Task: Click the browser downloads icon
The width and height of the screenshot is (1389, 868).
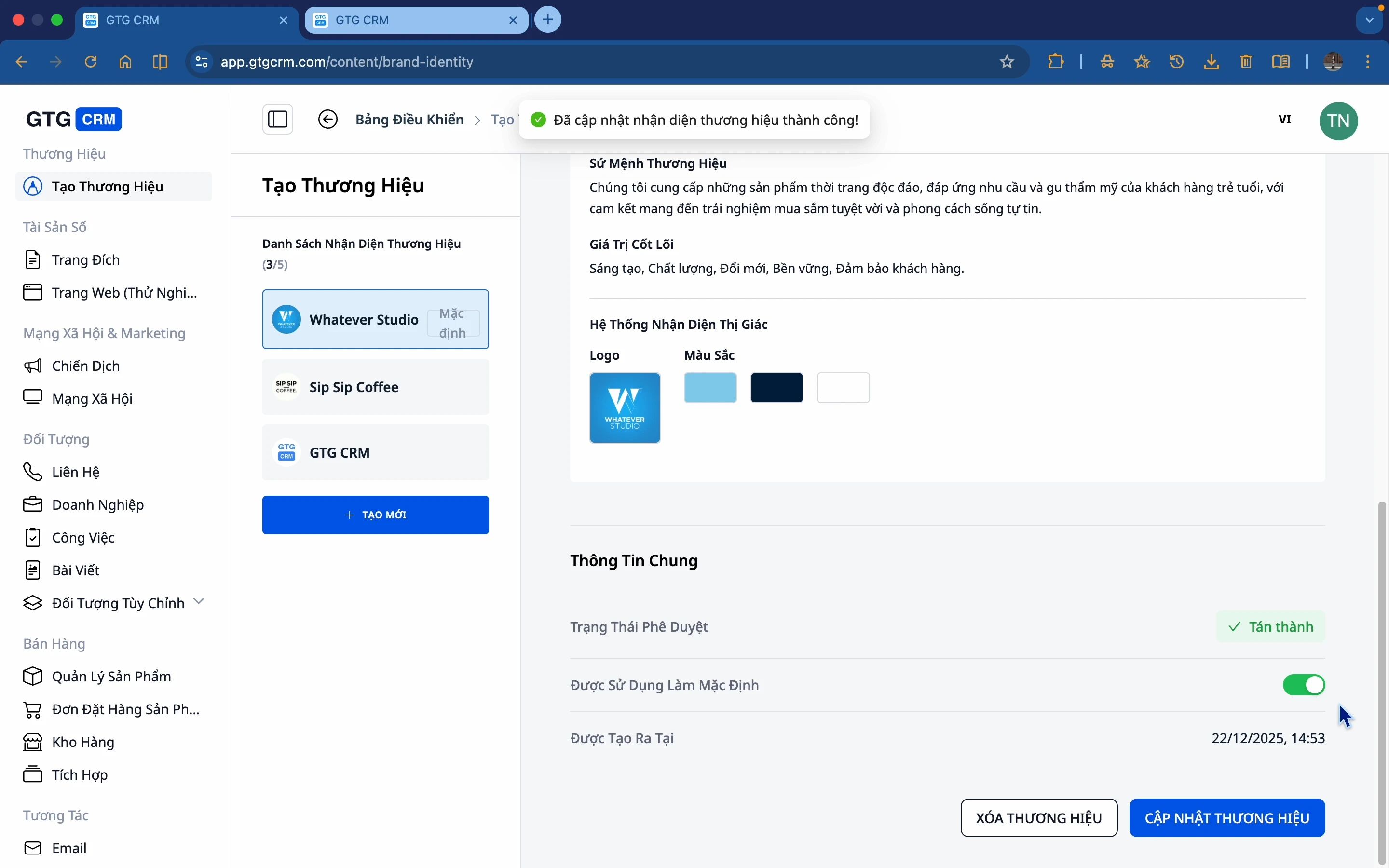Action: click(x=1212, y=61)
